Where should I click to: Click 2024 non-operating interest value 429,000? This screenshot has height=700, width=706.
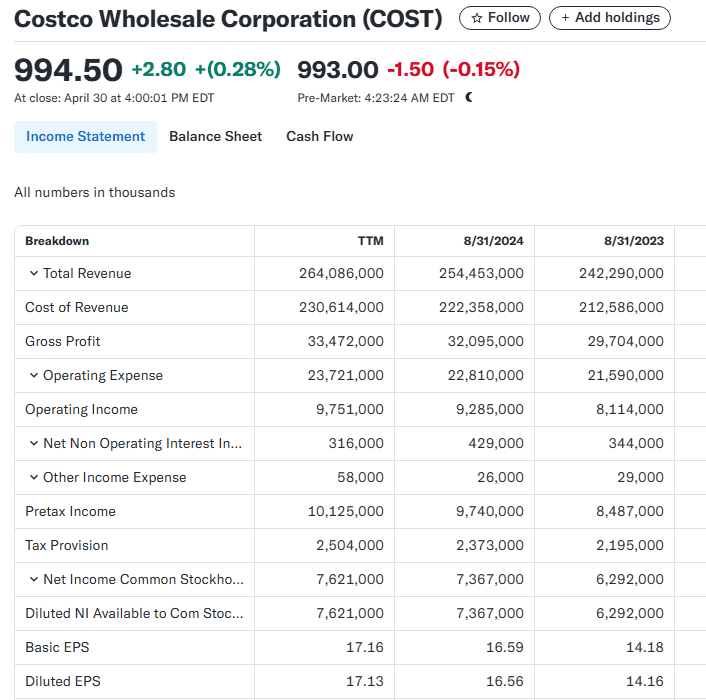(496, 443)
